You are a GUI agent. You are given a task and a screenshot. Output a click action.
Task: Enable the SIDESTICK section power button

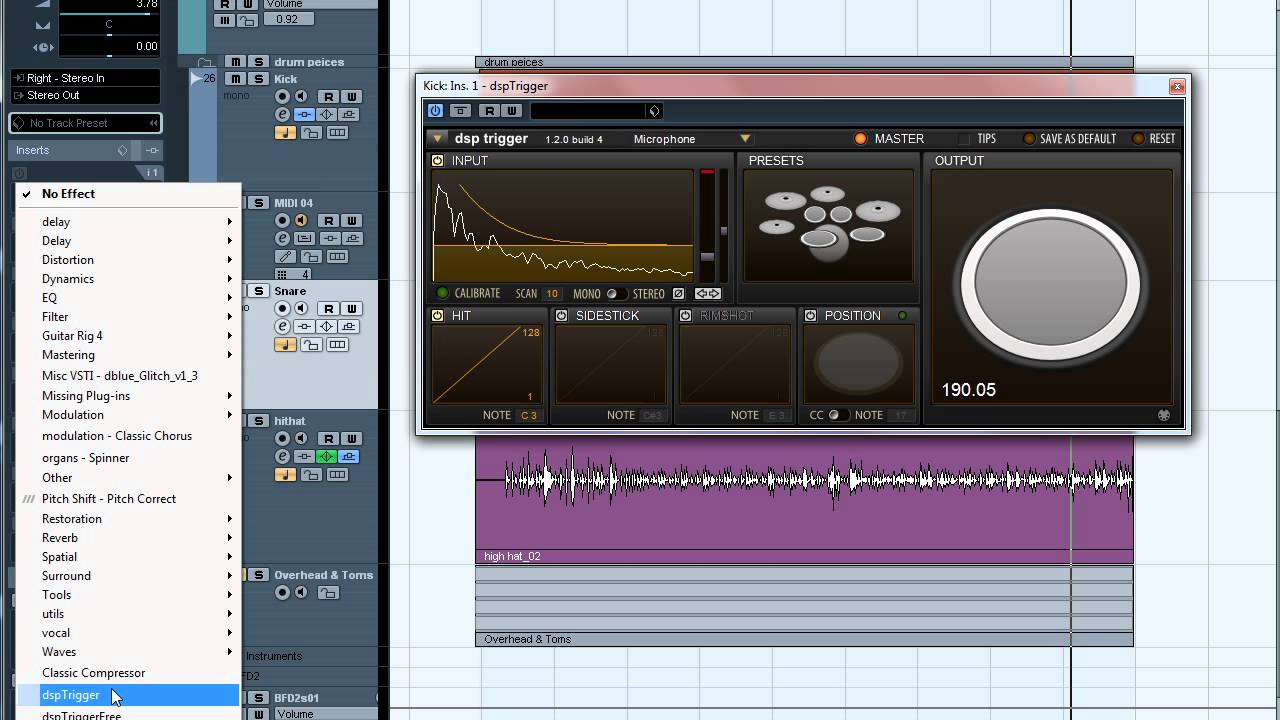click(x=562, y=316)
